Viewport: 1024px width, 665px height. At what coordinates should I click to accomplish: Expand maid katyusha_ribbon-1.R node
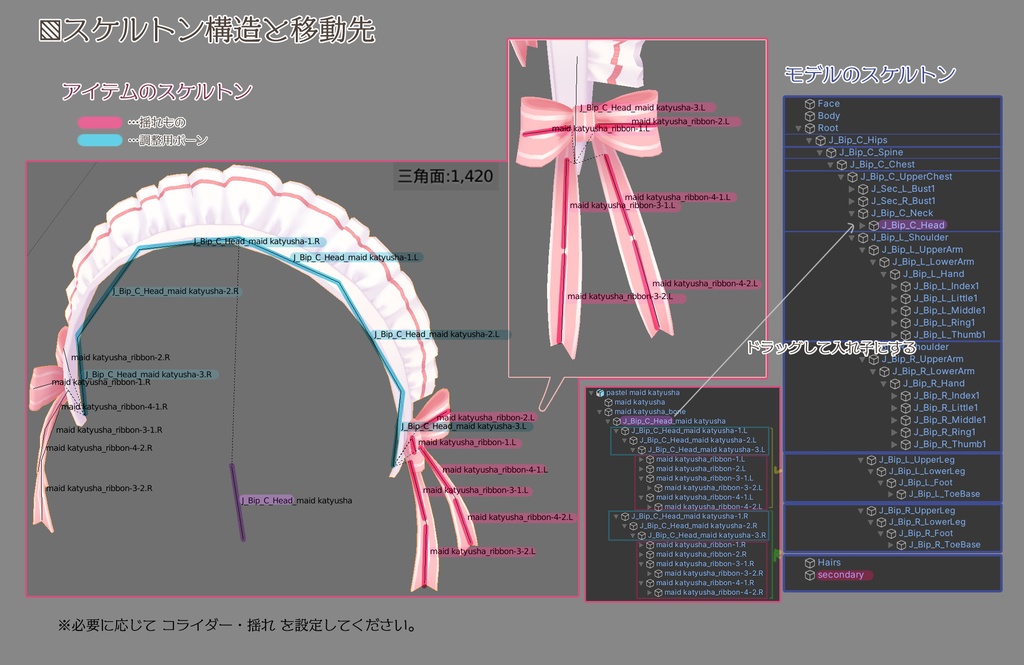(641, 545)
